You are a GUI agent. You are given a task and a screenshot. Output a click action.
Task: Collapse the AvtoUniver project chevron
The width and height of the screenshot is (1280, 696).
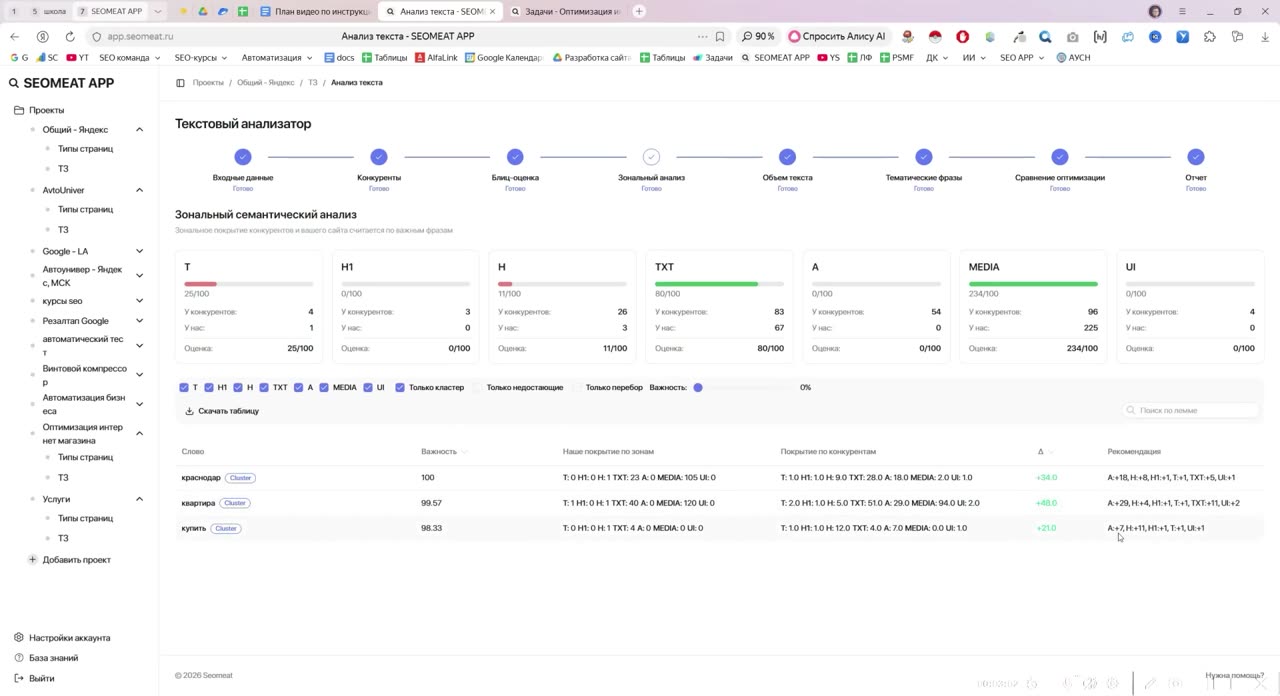(139, 190)
